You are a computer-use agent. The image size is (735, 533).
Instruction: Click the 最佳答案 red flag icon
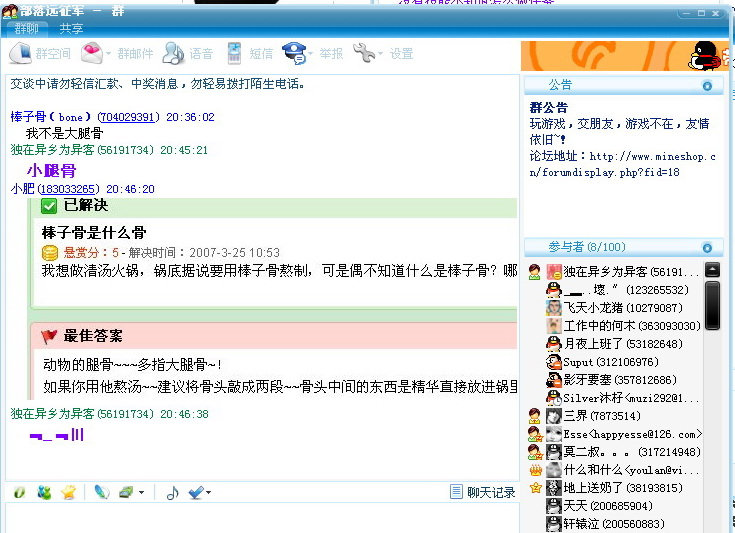coord(49,336)
